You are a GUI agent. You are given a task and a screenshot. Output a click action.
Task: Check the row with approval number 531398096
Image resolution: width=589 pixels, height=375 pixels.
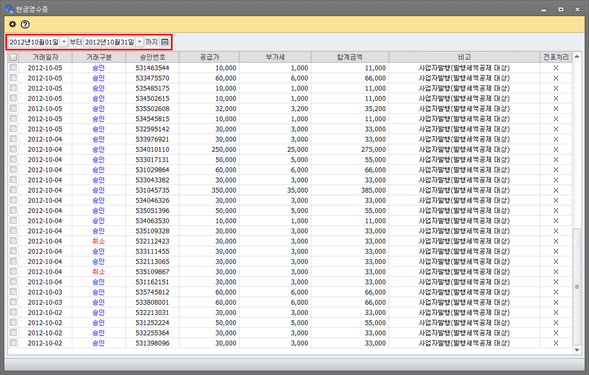point(13,343)
